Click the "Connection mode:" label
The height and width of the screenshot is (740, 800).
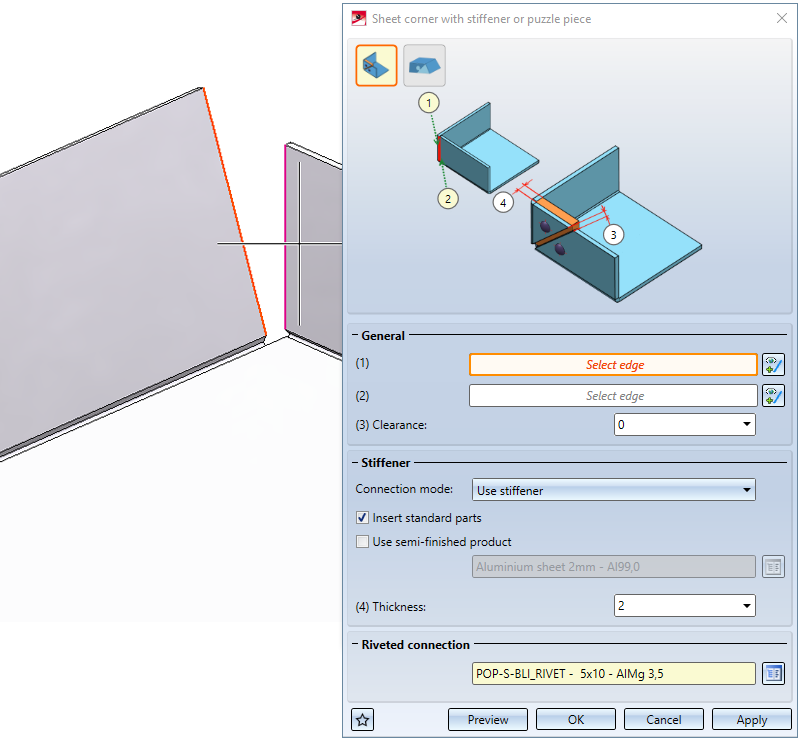pyautogui.click(x=404, y=489)
